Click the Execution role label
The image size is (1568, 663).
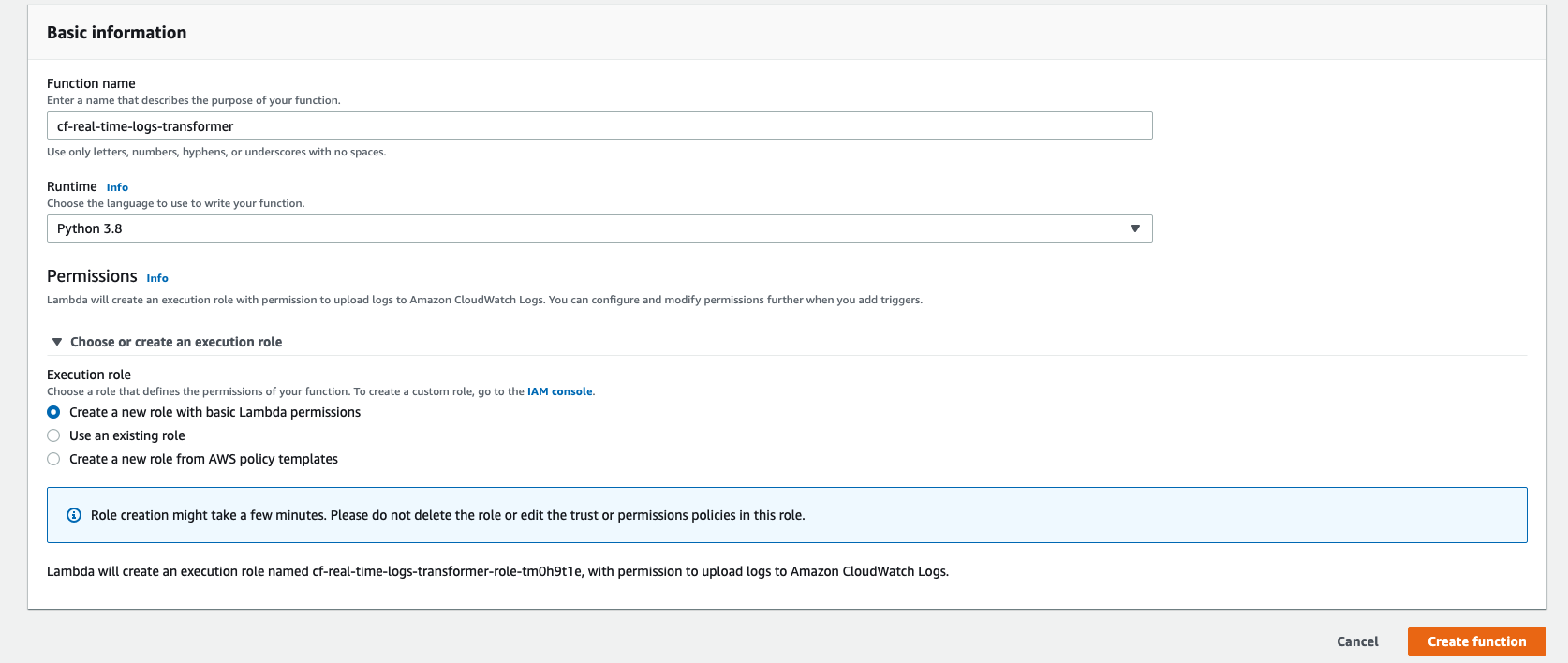point(89,375)
